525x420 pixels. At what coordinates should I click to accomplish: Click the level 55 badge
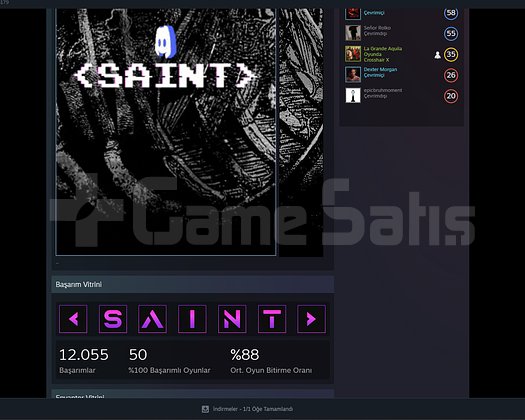tap(451, 33)
